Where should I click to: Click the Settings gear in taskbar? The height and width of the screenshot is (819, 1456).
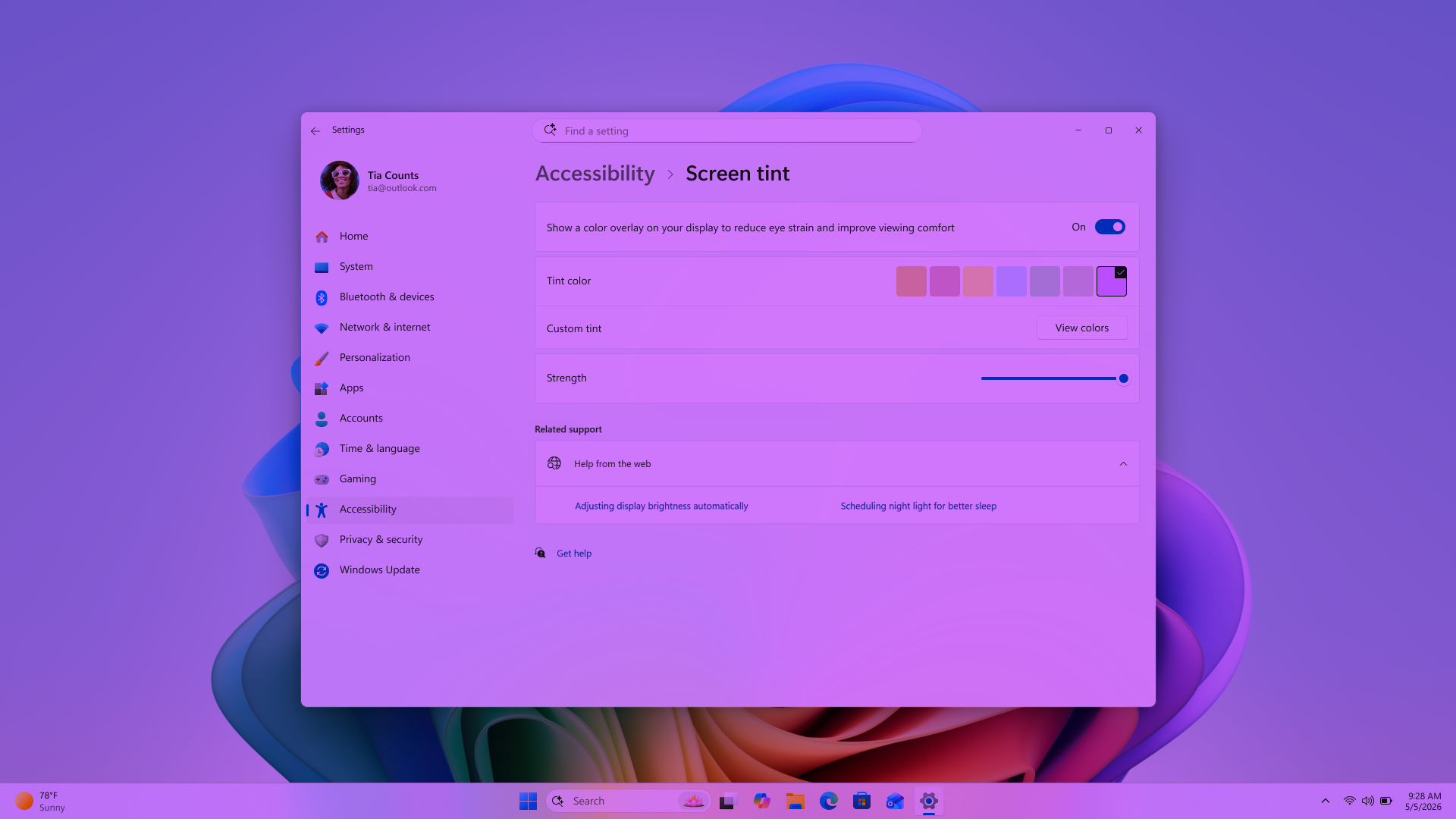928,801
